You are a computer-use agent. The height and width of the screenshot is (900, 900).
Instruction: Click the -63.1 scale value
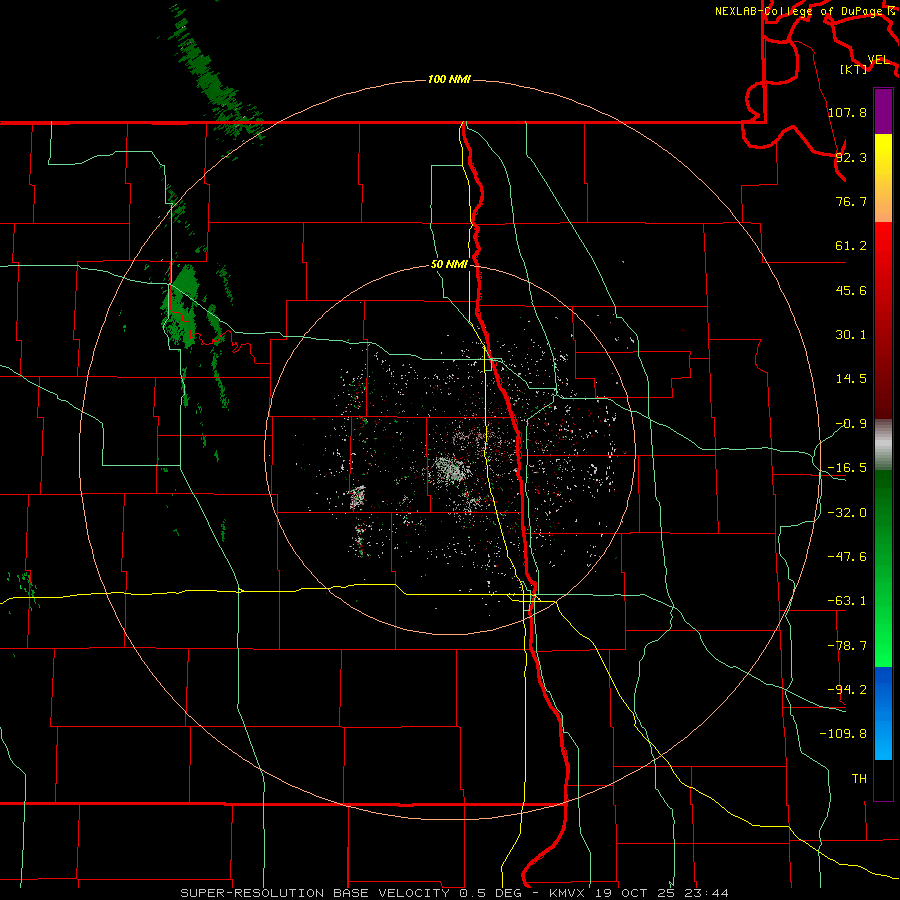[847, 601]
